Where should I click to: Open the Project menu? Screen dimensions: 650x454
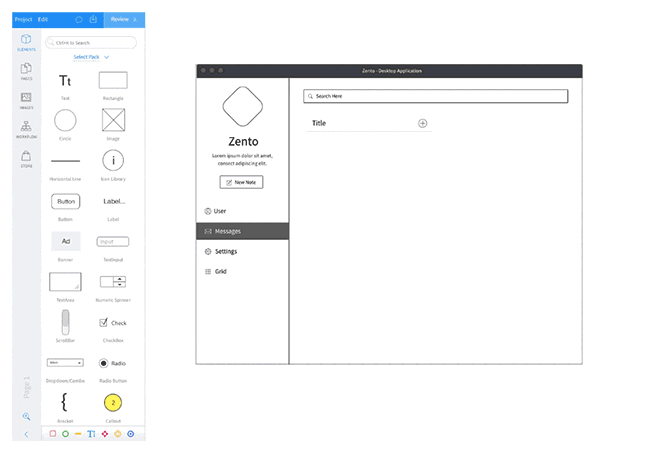pyautogui.click(x=24, y=19)
